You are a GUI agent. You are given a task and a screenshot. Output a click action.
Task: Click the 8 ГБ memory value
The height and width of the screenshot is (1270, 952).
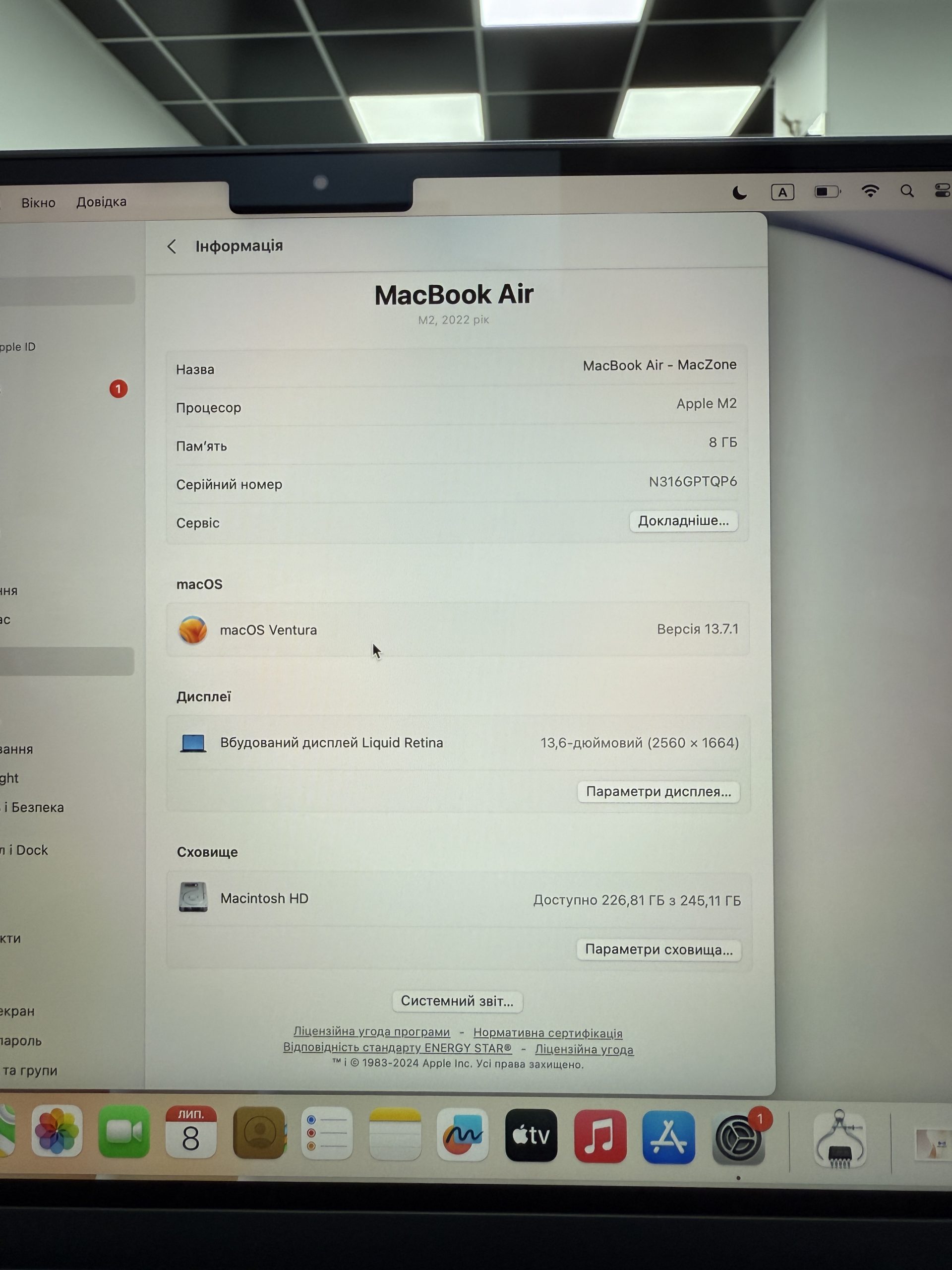point(722,442)
